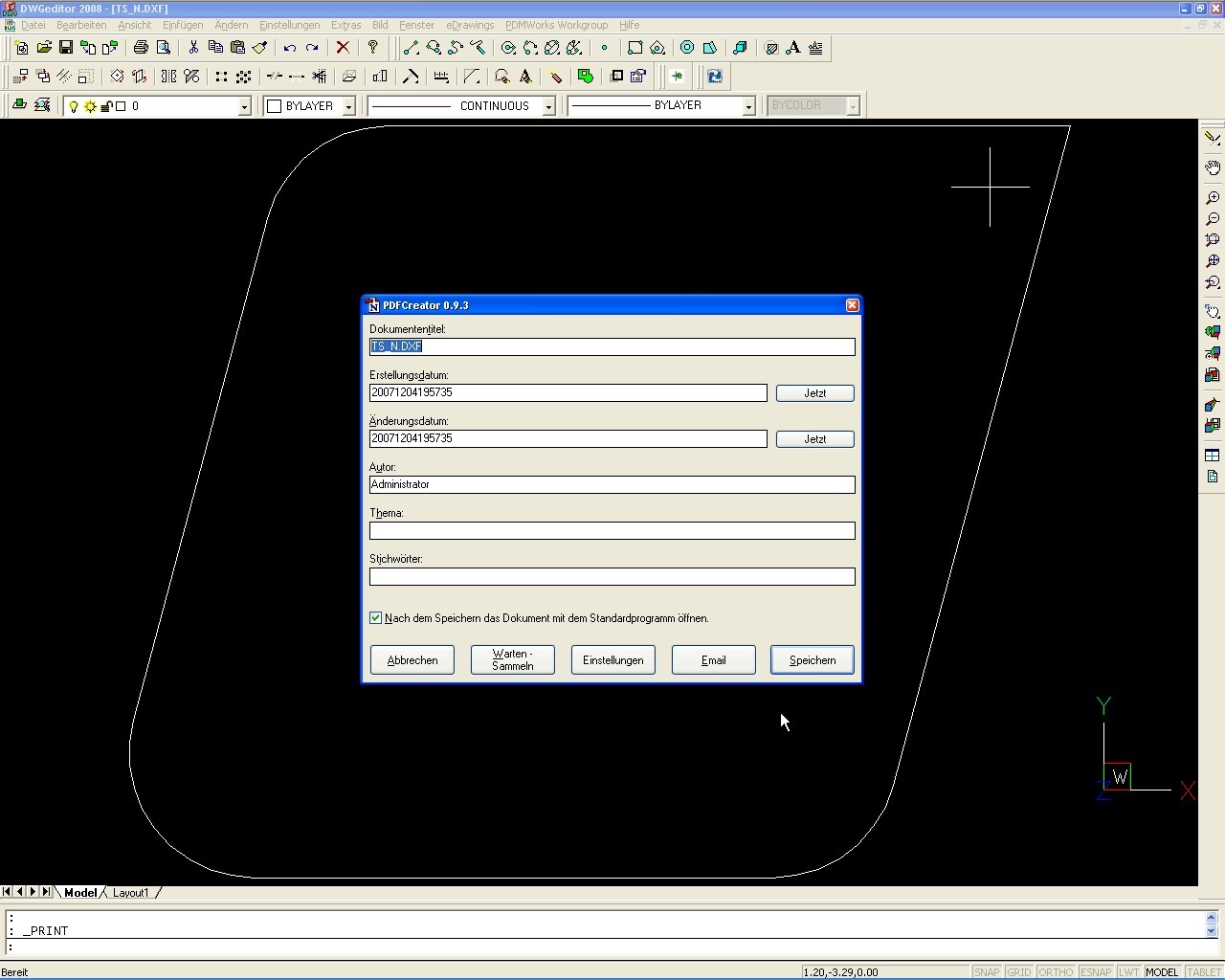Select the Rectangle draw tool
1225x980 pixels.
click(635, 48)
